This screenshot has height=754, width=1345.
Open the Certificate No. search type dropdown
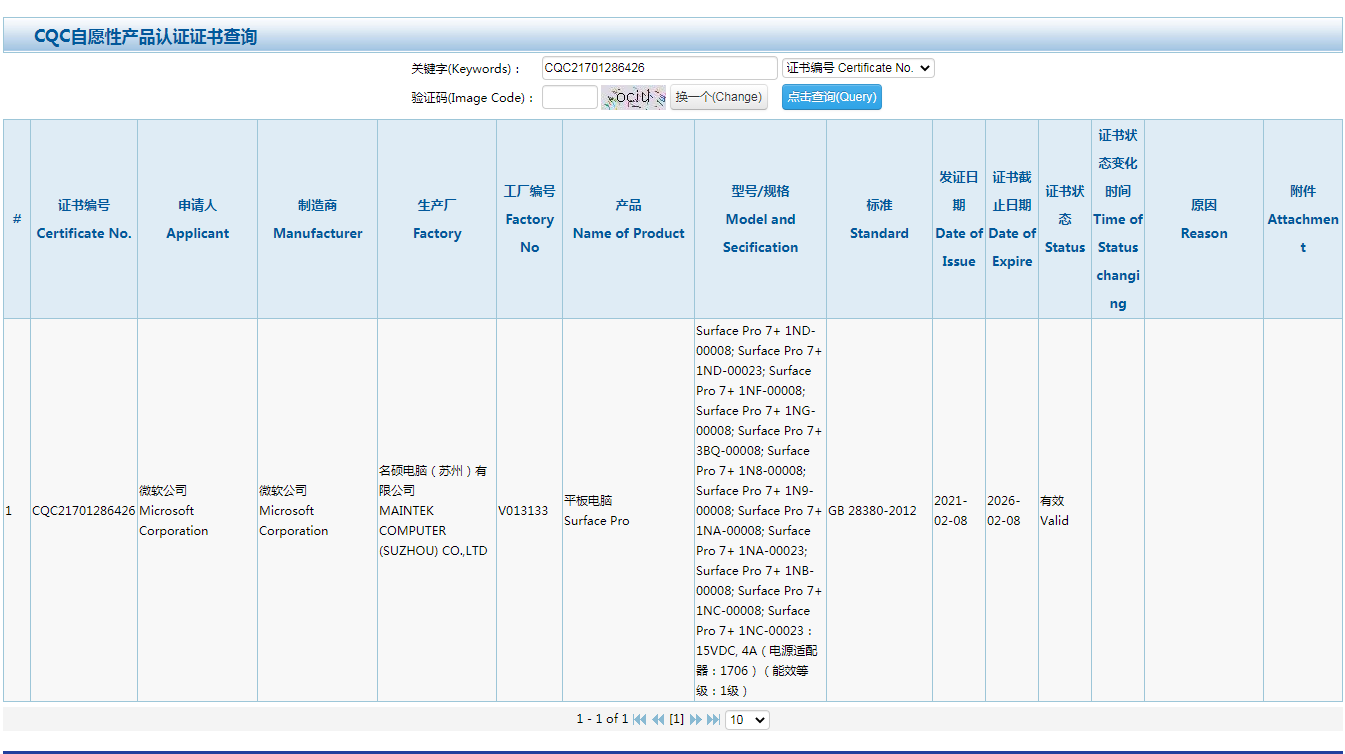[858, 68]
